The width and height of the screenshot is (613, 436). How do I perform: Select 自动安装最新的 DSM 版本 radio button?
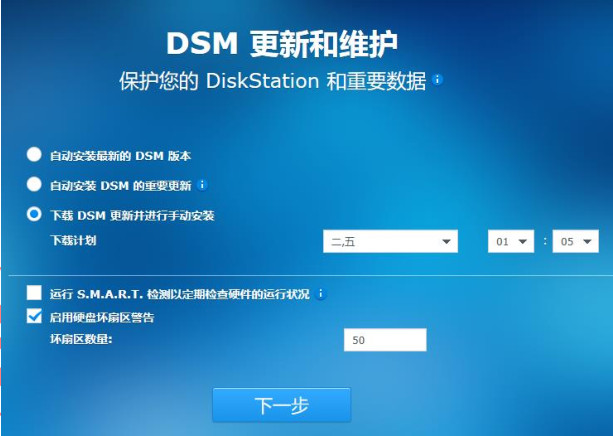(34, 154)
